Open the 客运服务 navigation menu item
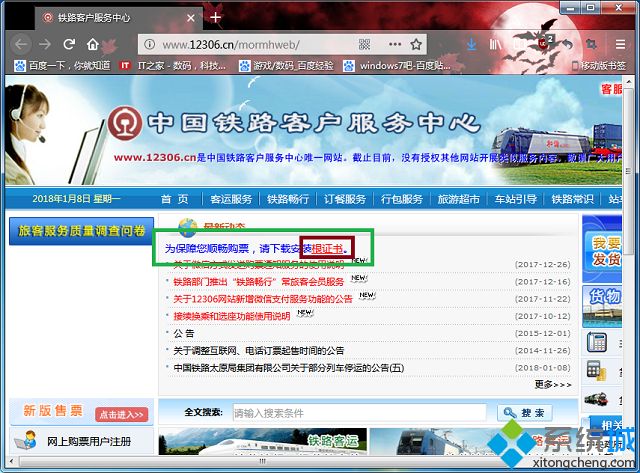Screen dimensions: 640x473 tap(231, 199)
